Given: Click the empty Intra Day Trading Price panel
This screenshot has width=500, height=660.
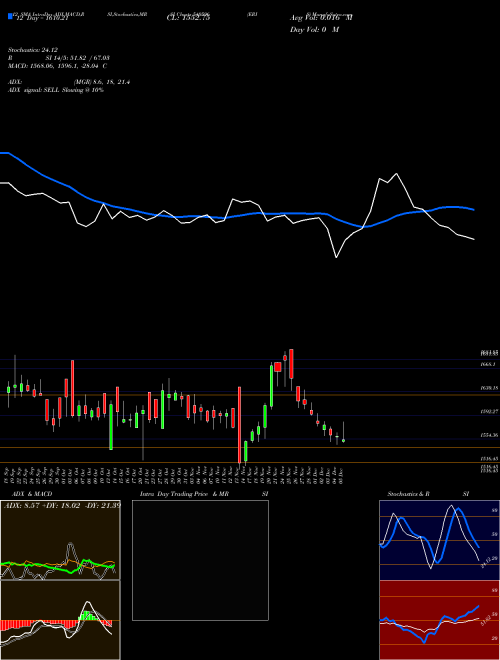Looking at the screenshot, I should click(200, 560).
